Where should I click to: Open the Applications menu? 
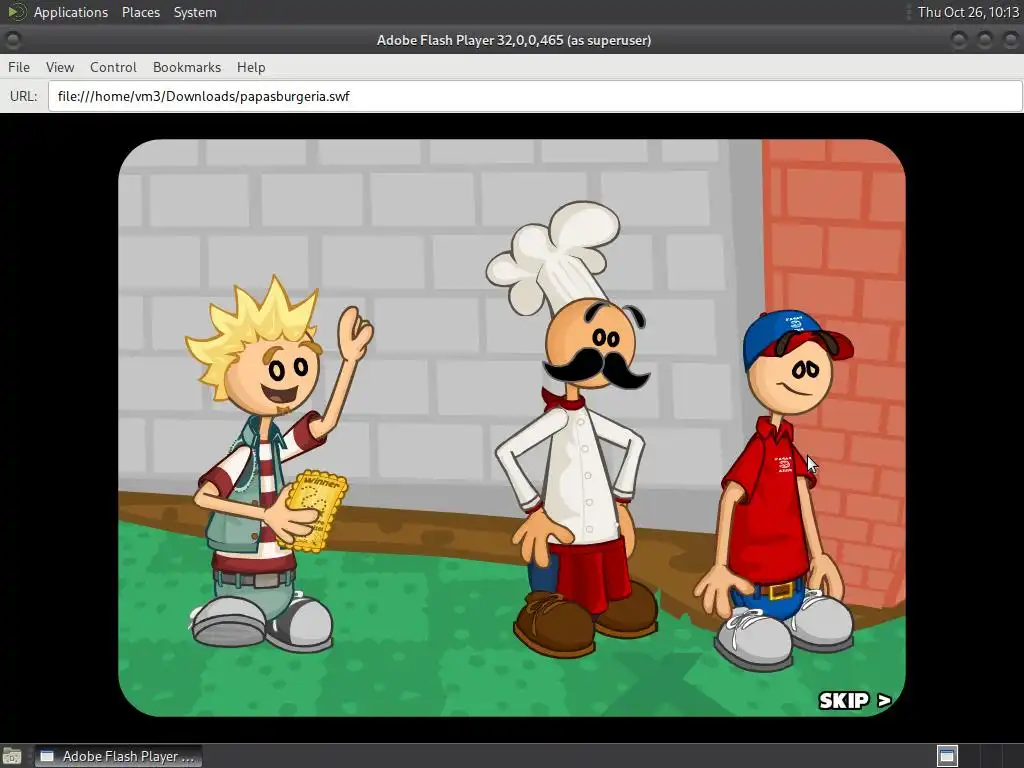click(71, 12)
